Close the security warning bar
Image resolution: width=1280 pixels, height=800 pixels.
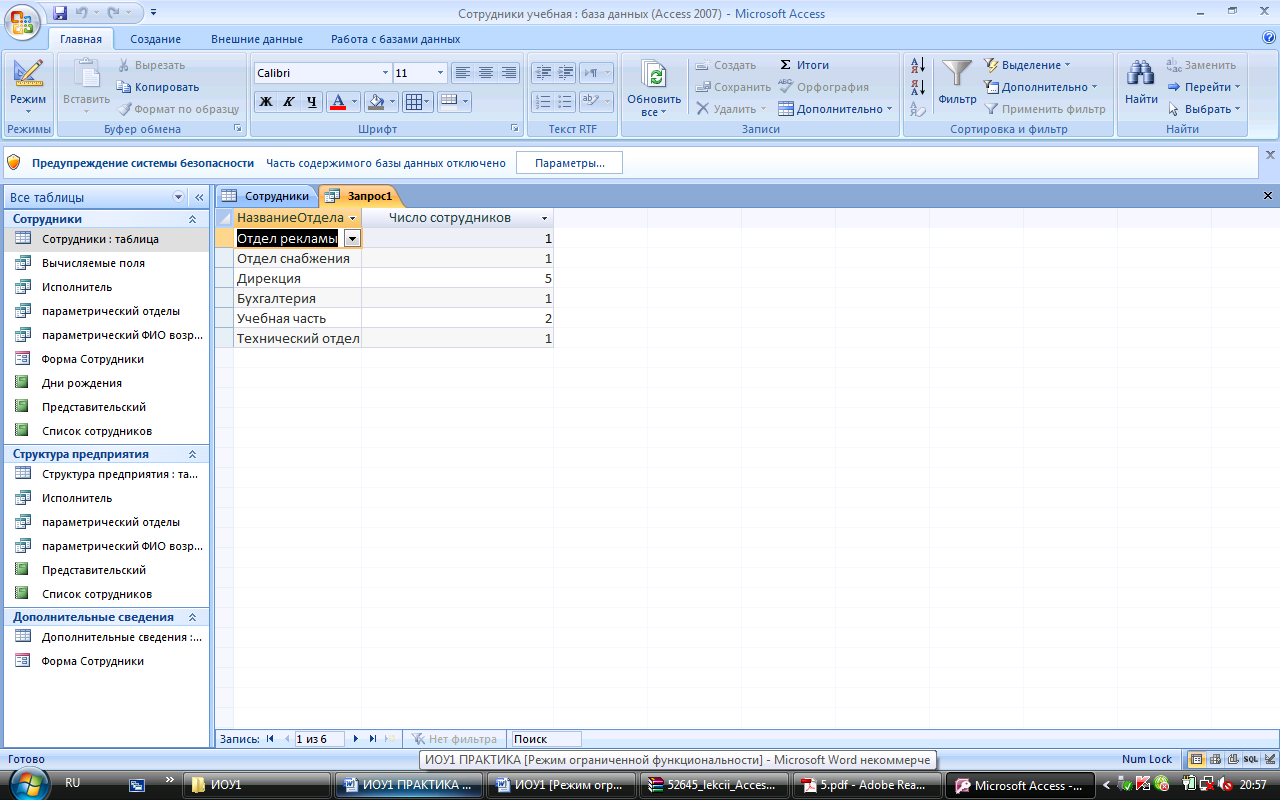tap(1270, 155)
